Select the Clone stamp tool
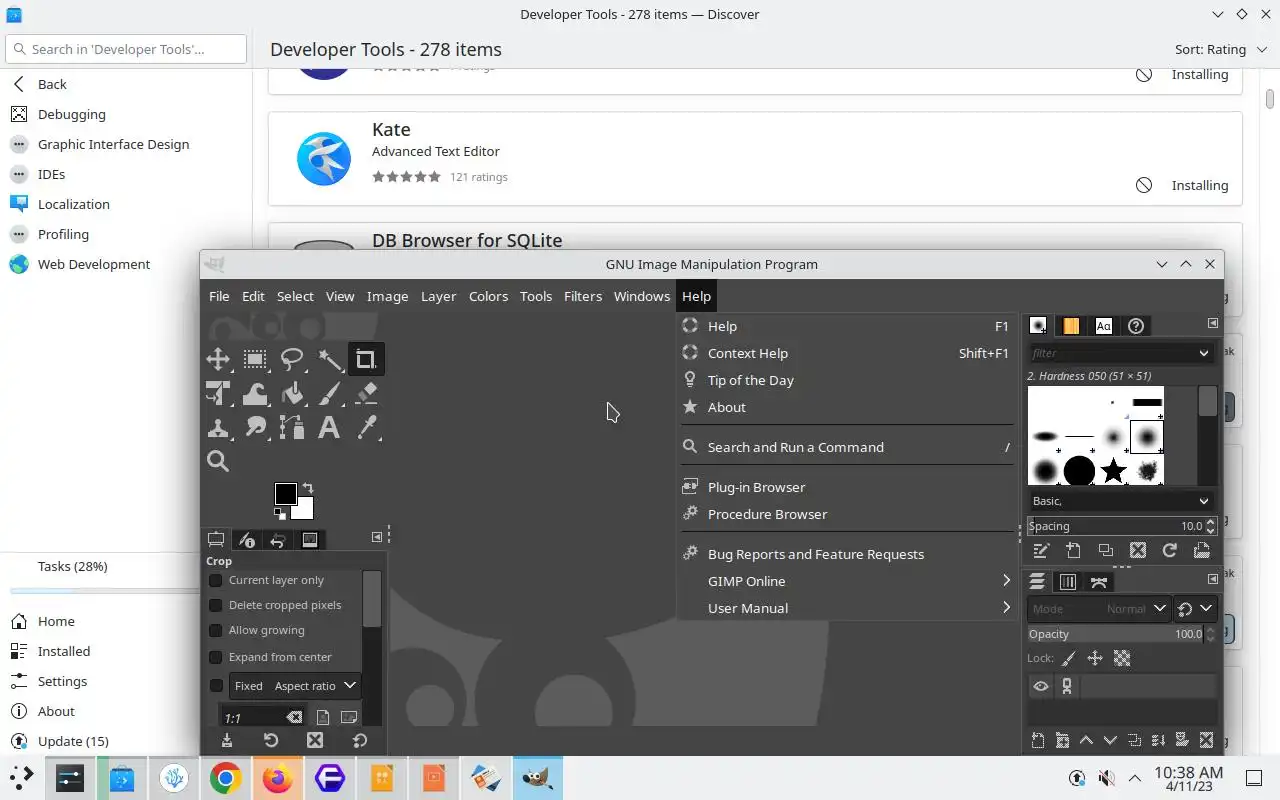This screenshot has height=800, width=1280. coord(218,428)
